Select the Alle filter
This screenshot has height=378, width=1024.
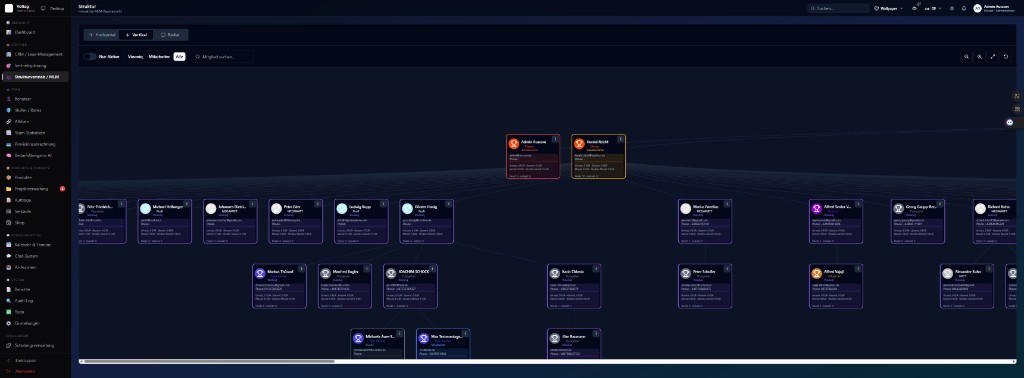[180, 57]
